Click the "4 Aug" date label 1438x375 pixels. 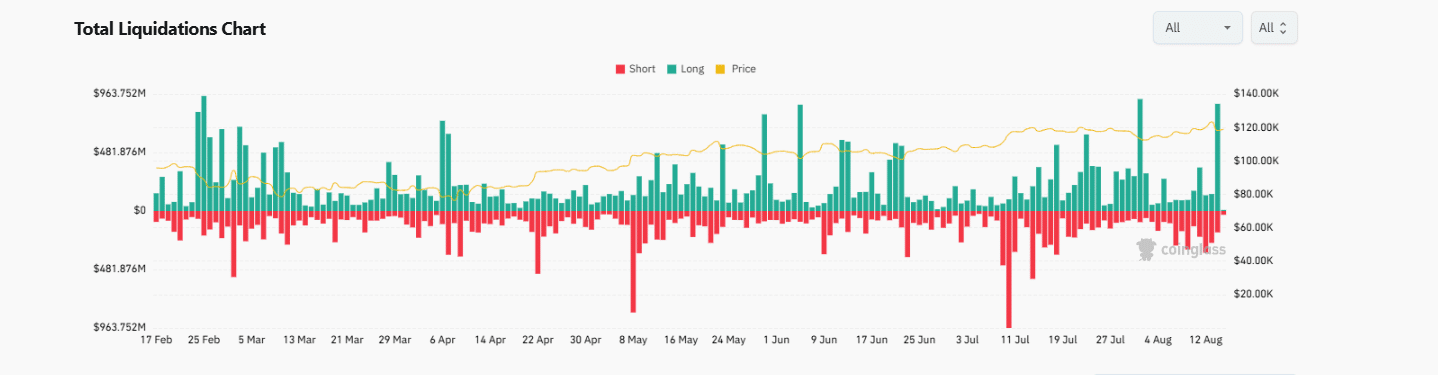pos(1158,340)
